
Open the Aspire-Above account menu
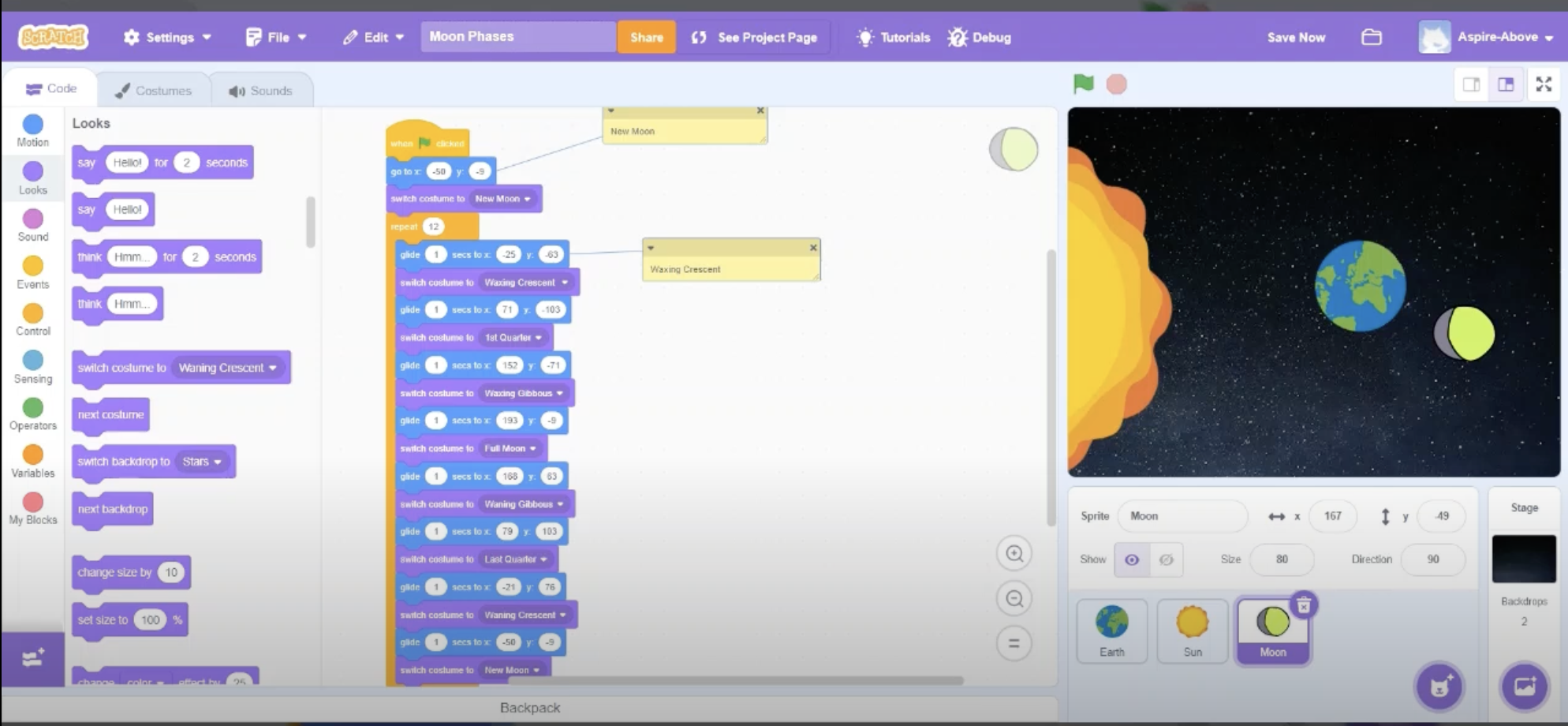click(x=1485, y=37)
